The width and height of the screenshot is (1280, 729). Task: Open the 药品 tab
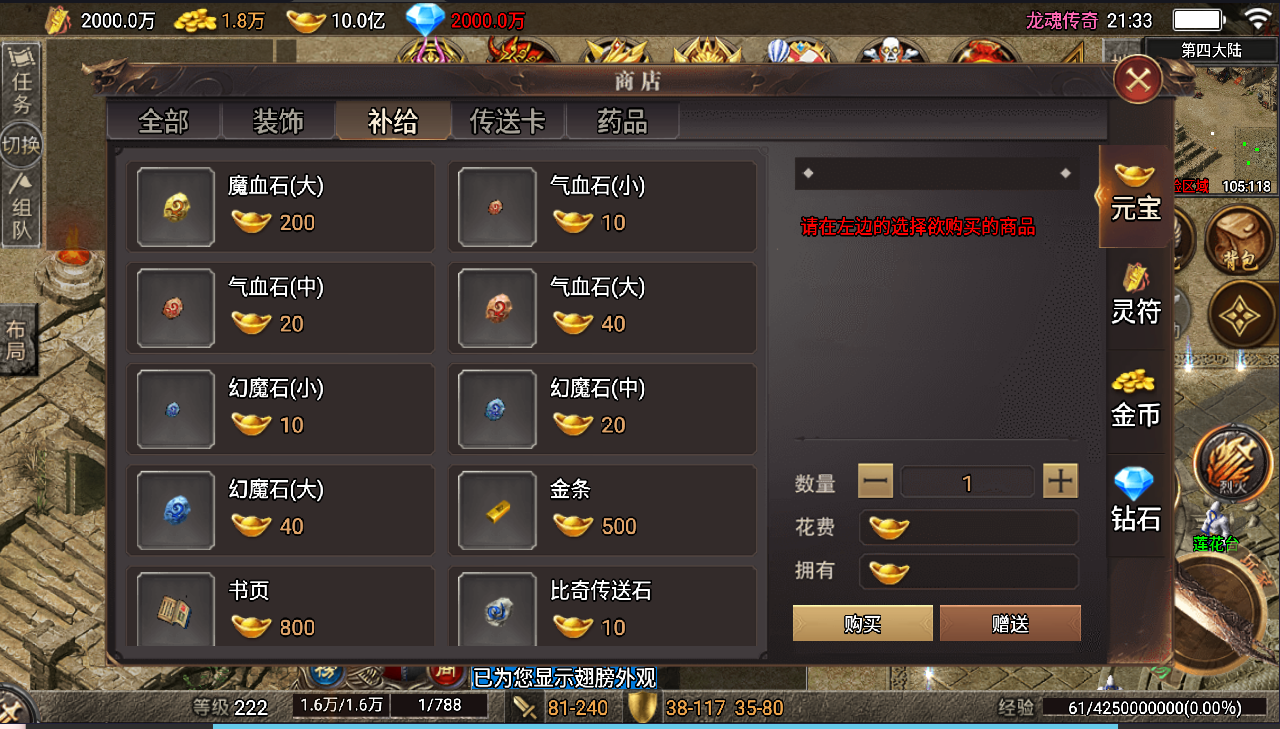[x=623, y=122]
